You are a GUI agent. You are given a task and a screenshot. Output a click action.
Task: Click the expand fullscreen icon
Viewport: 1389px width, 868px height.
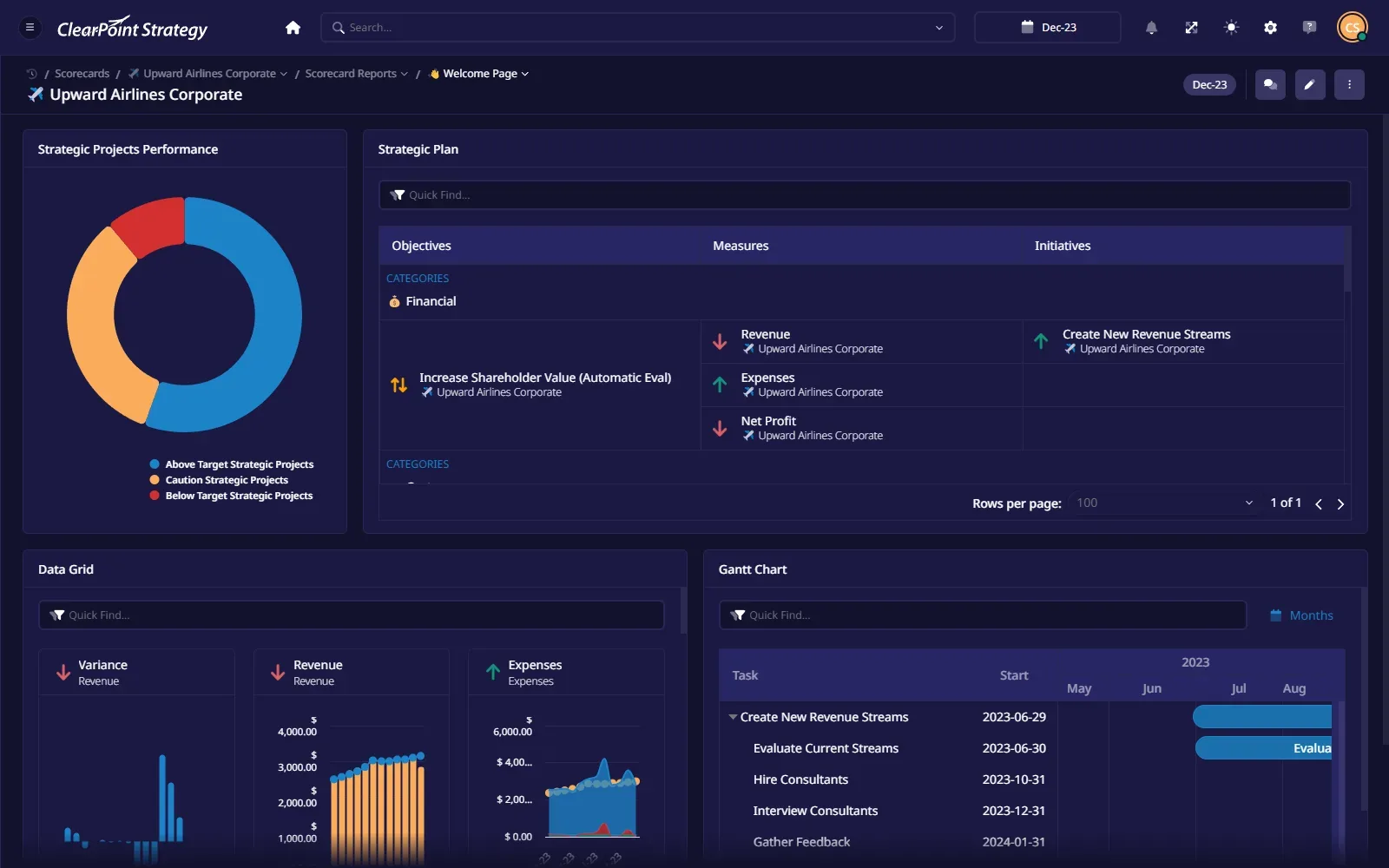tap(1191, 28)
